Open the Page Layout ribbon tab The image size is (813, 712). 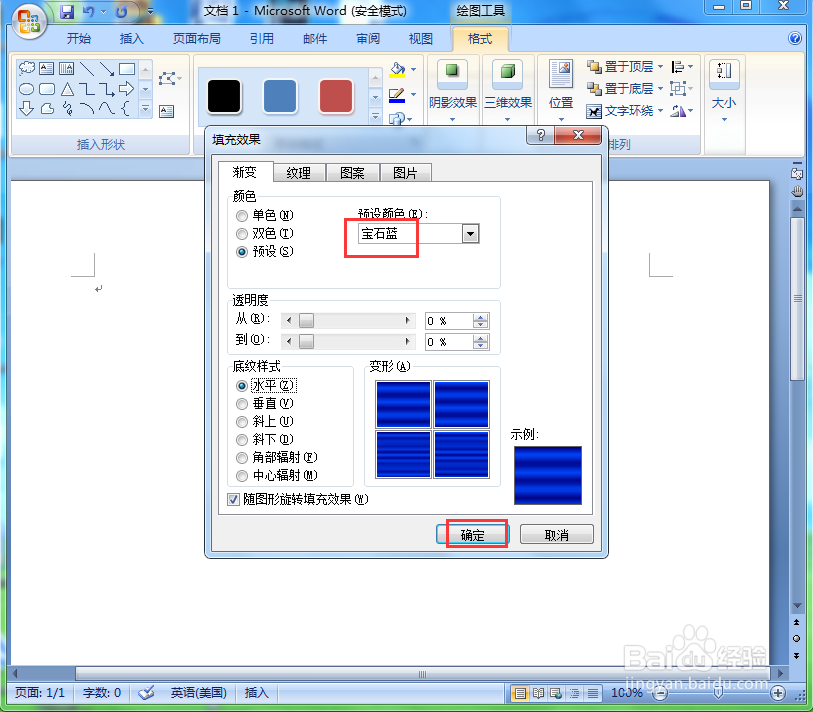[x=197, y=38]
